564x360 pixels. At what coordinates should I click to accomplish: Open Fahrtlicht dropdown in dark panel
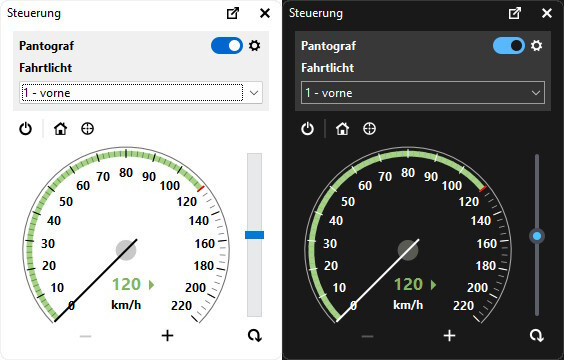pos(423,93)
